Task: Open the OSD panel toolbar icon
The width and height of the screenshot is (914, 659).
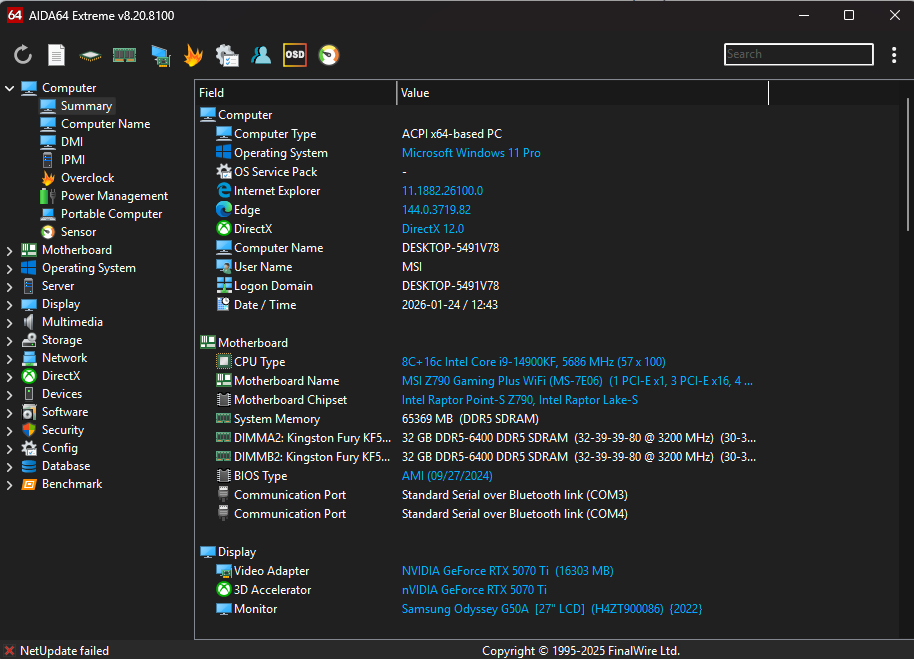Action: (294, 55)
